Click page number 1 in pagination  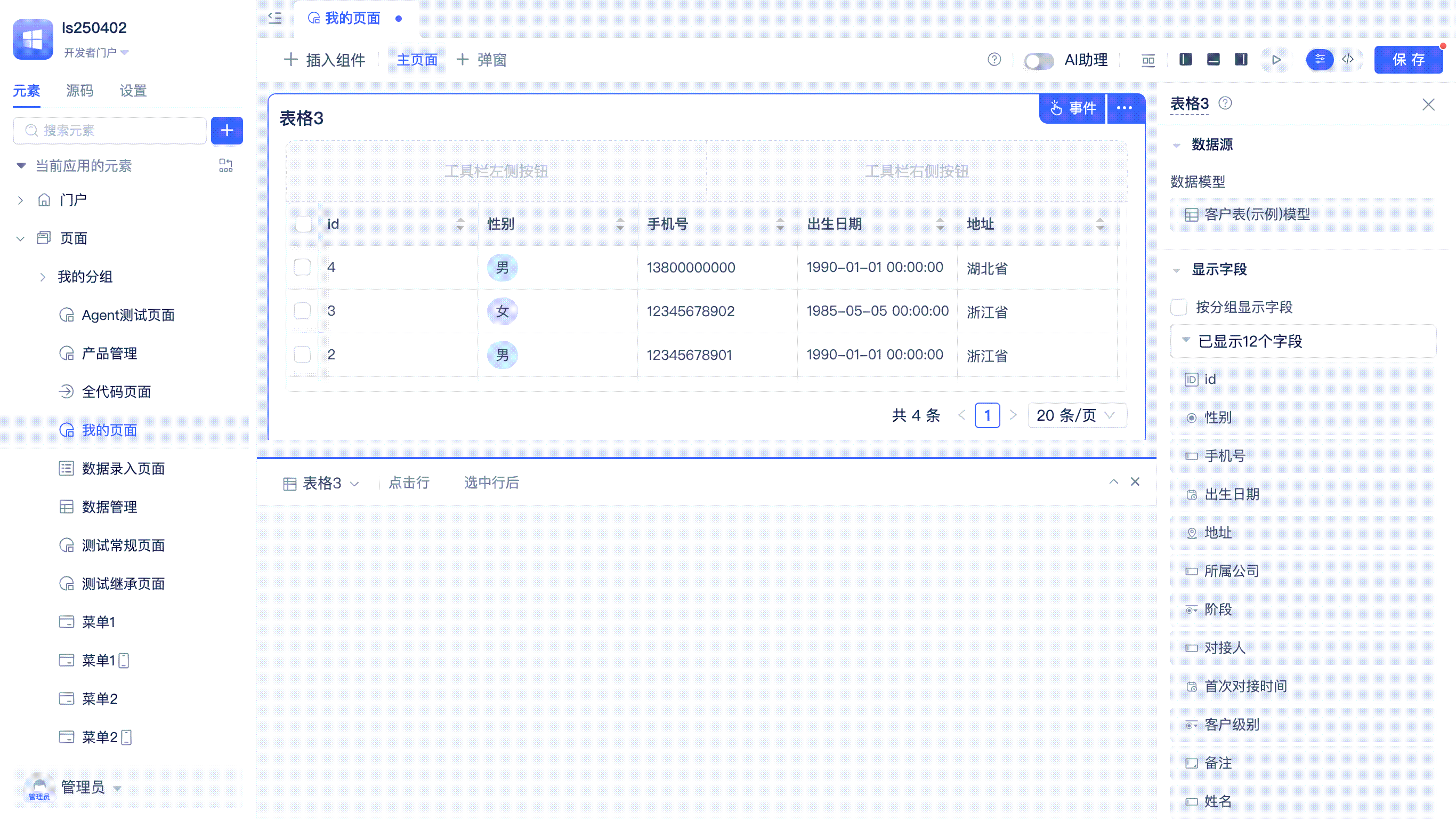click(988, 416)
